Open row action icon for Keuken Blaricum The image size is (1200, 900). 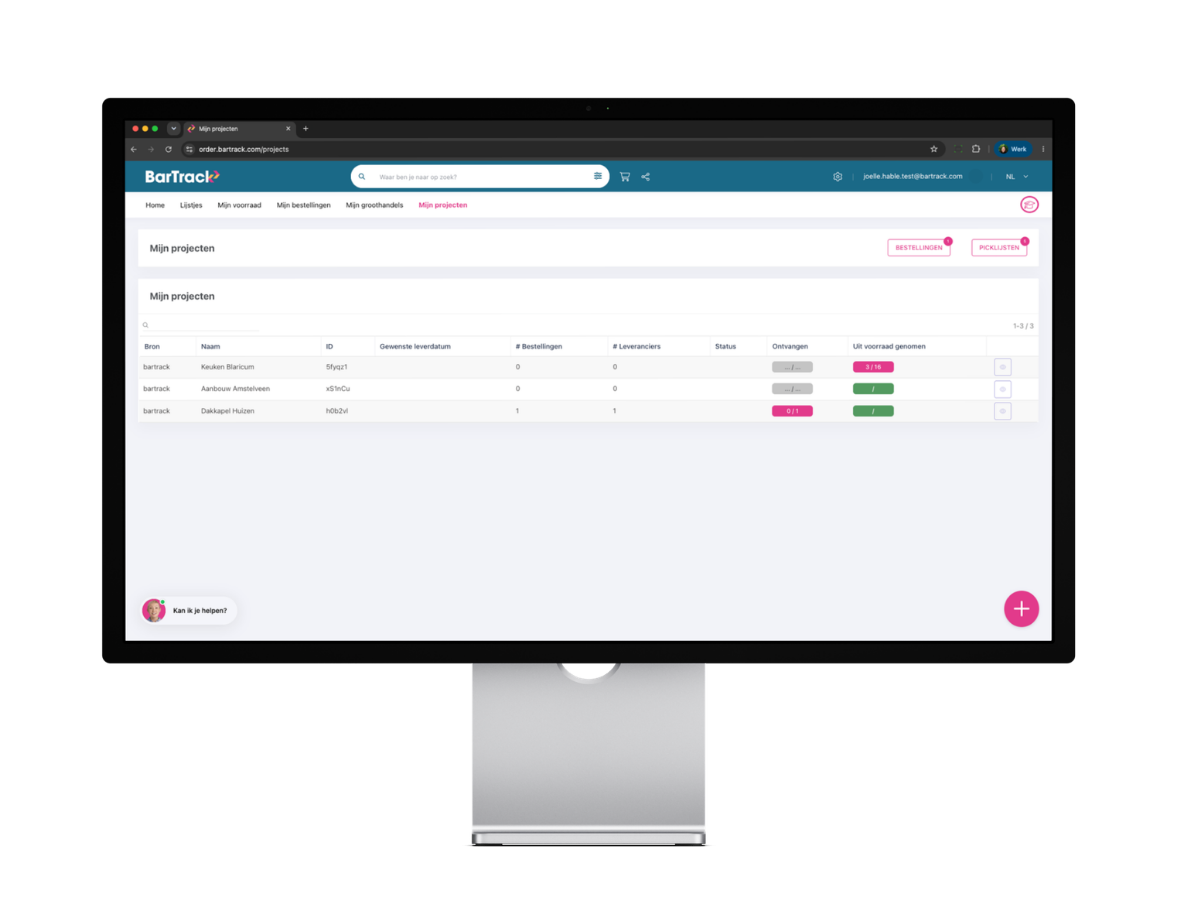click(1003, 367)
